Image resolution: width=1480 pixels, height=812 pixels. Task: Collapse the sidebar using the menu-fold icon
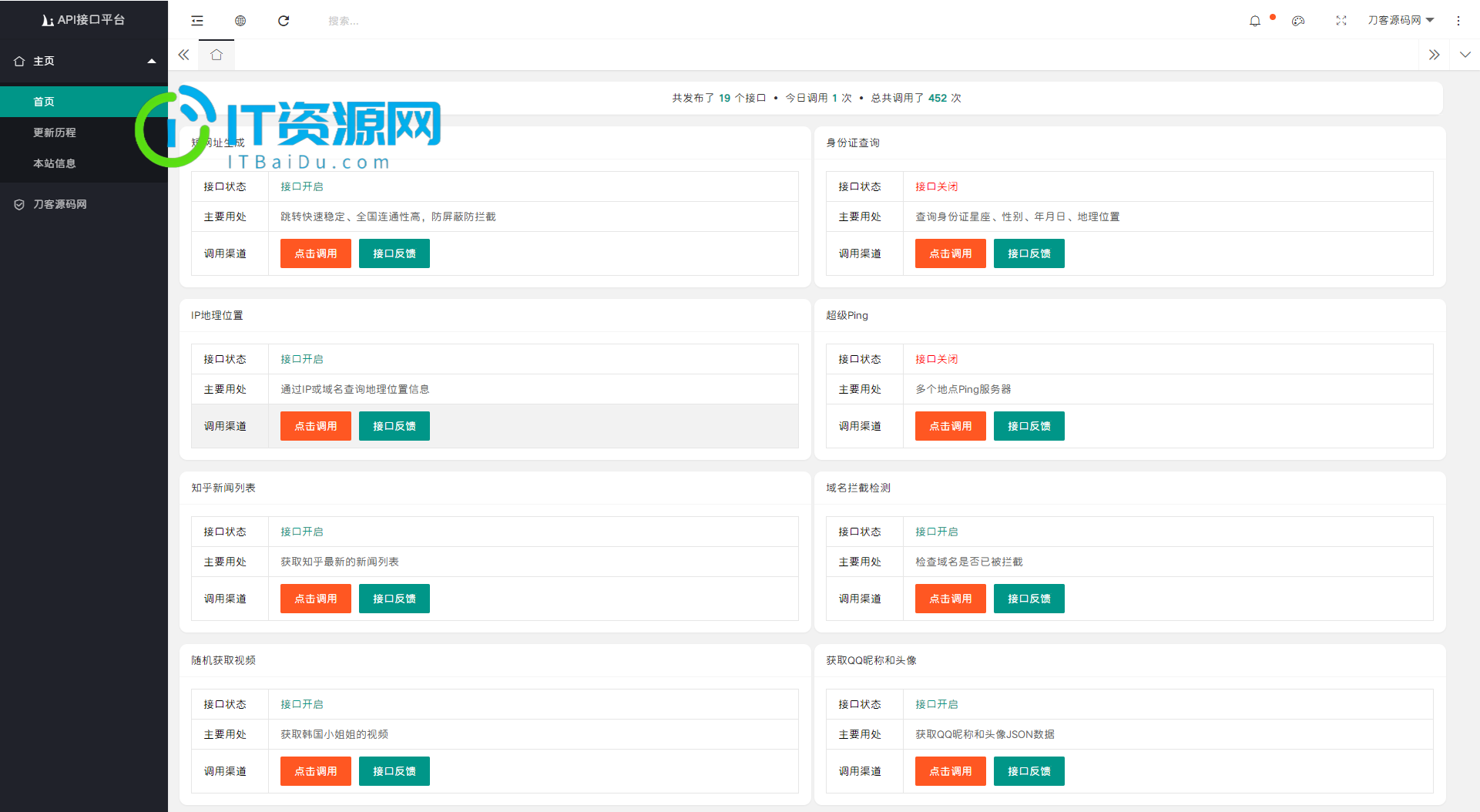(197, 21)
